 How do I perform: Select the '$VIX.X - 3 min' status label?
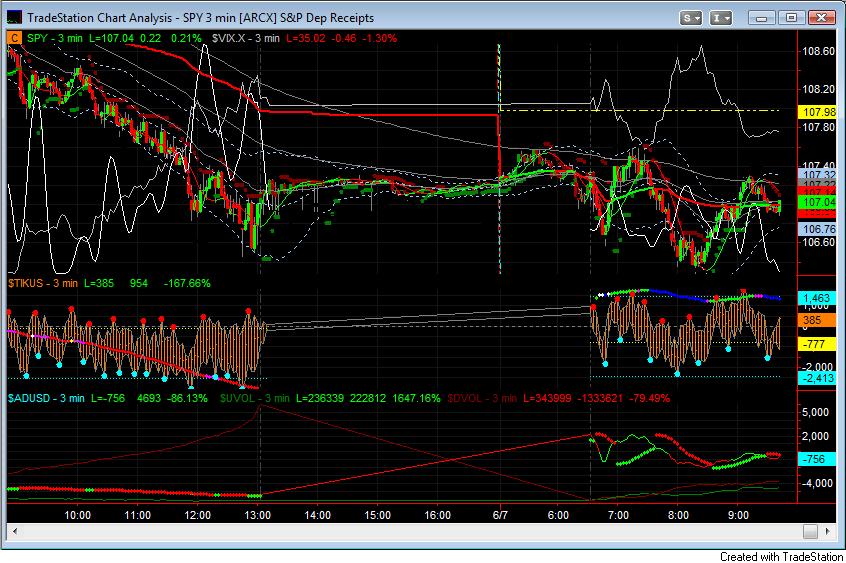[245, 38]
